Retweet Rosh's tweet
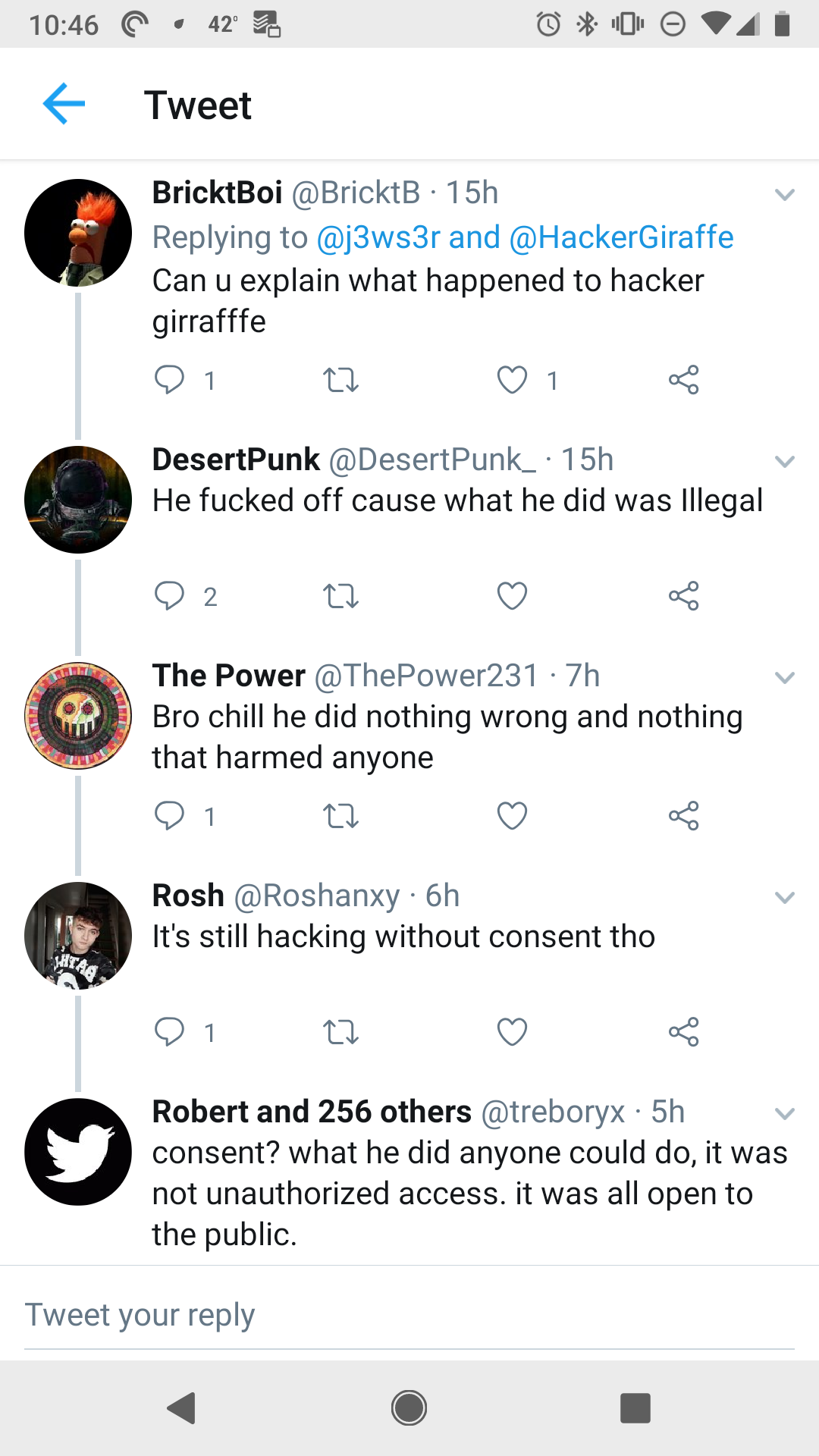This screenshot has height=1456, width=819. tap(340, 1032)
